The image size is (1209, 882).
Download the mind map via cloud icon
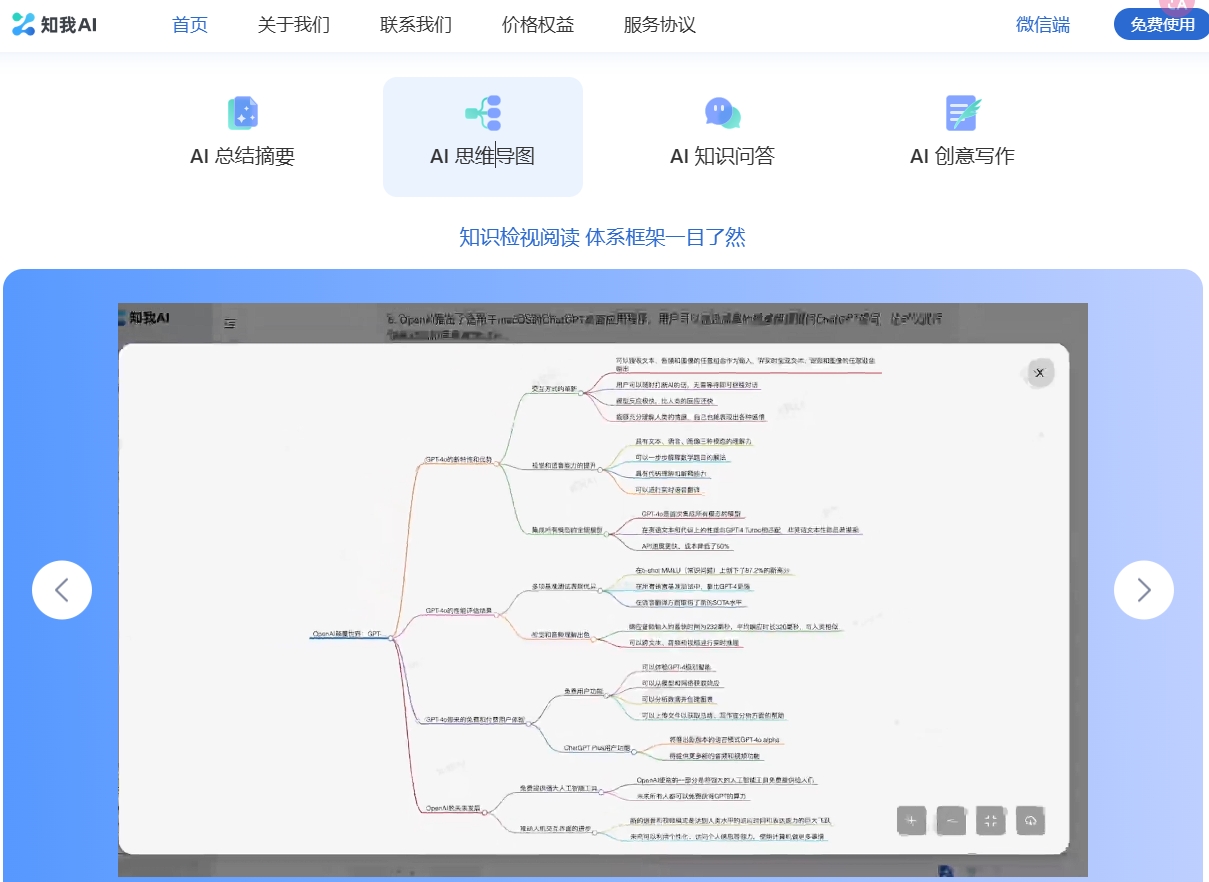coord(1030,820)
